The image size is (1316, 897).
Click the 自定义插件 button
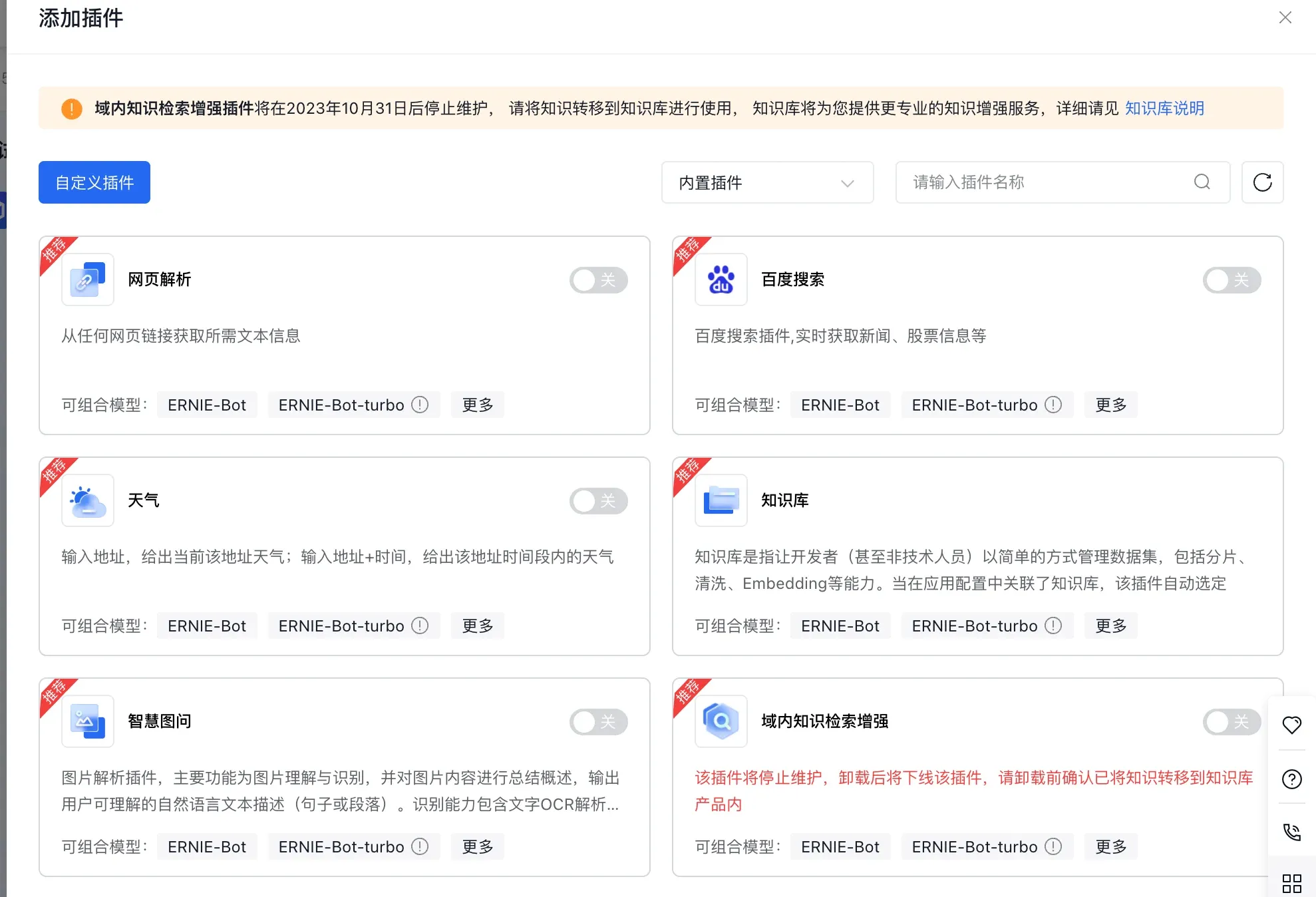[94, 182]
